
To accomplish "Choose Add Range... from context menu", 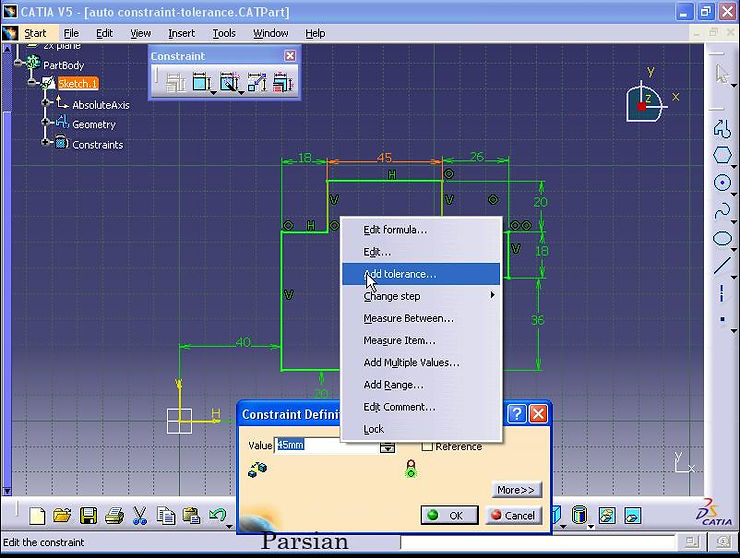I will coord(420,385).
